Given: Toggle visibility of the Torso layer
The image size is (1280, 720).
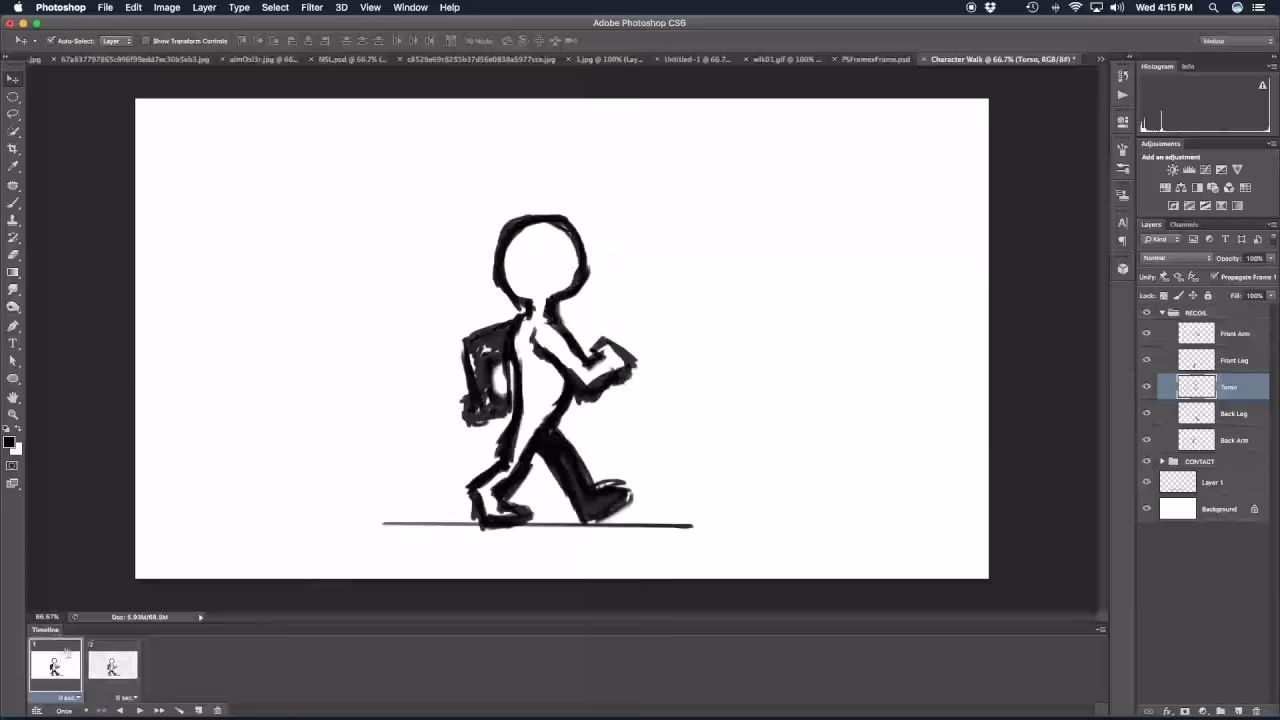Looking at the screenshot, I should tap(1147, 387).
